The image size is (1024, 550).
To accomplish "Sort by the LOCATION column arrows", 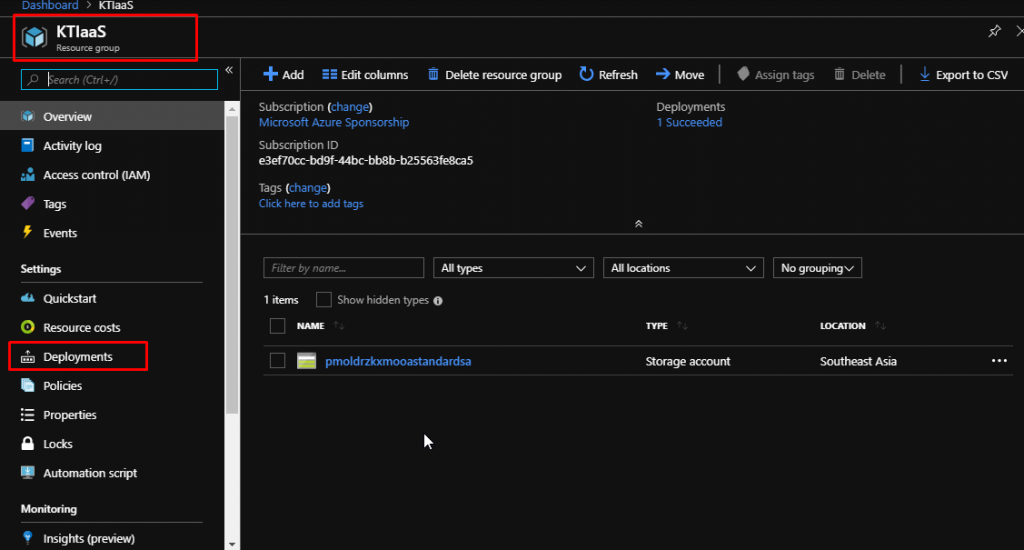I will click(880, 325).
